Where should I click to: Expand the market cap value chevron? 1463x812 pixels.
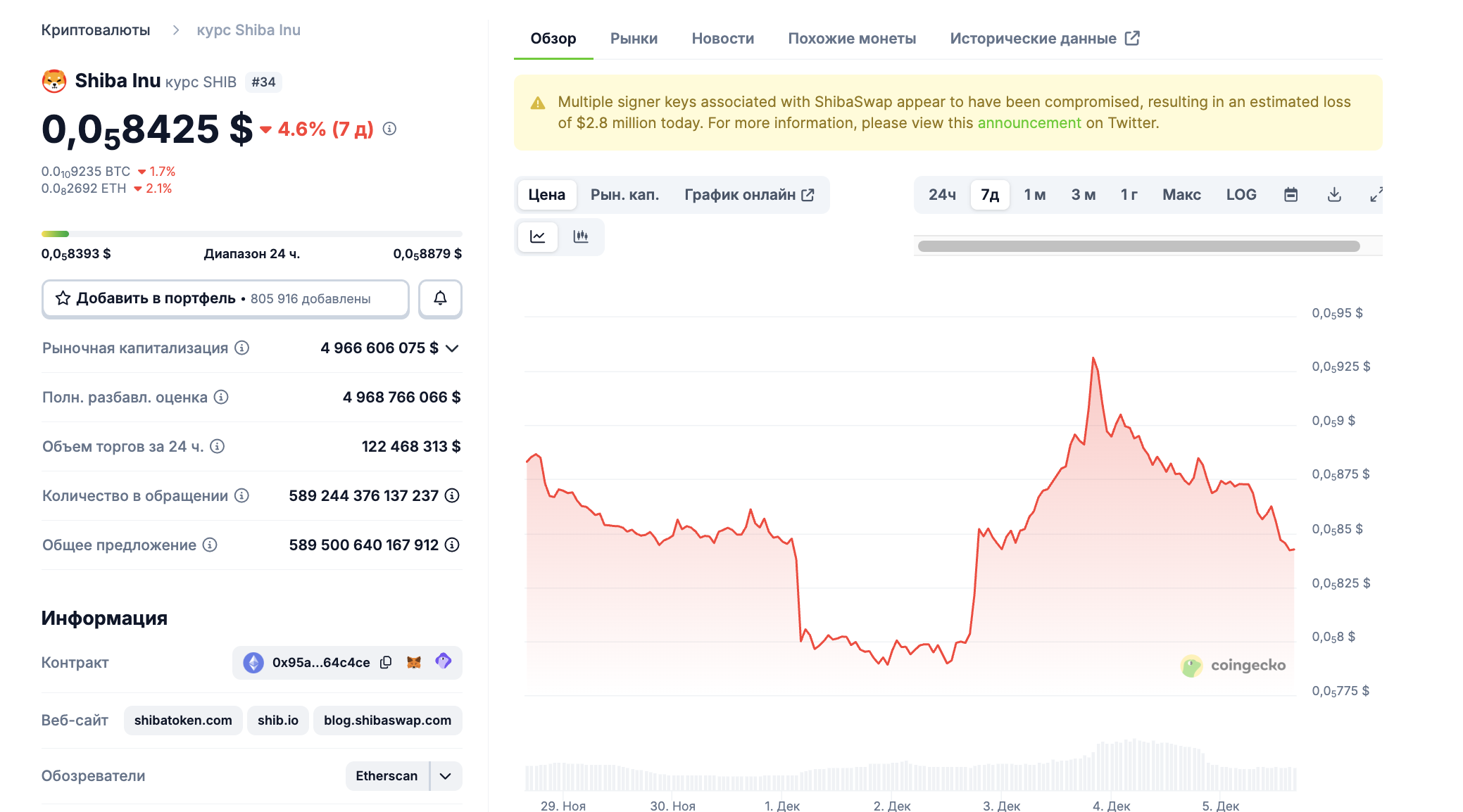coord(453,348)
